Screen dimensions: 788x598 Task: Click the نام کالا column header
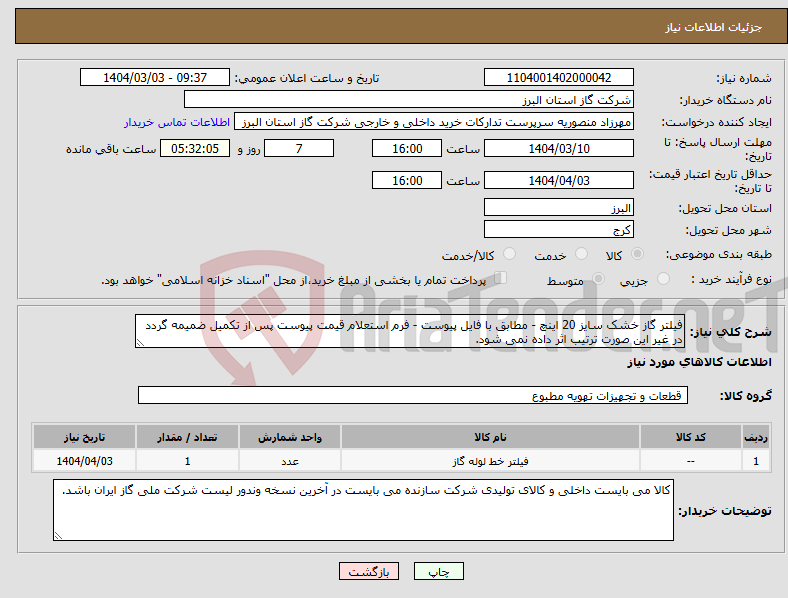[490, 437]
